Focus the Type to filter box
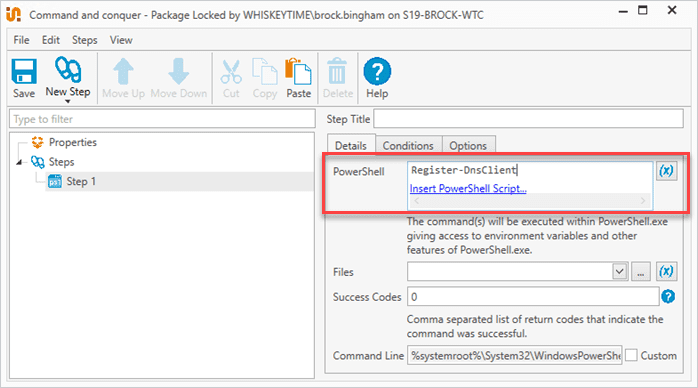Screen dimensions: 698x388 [x=162, y=119]
